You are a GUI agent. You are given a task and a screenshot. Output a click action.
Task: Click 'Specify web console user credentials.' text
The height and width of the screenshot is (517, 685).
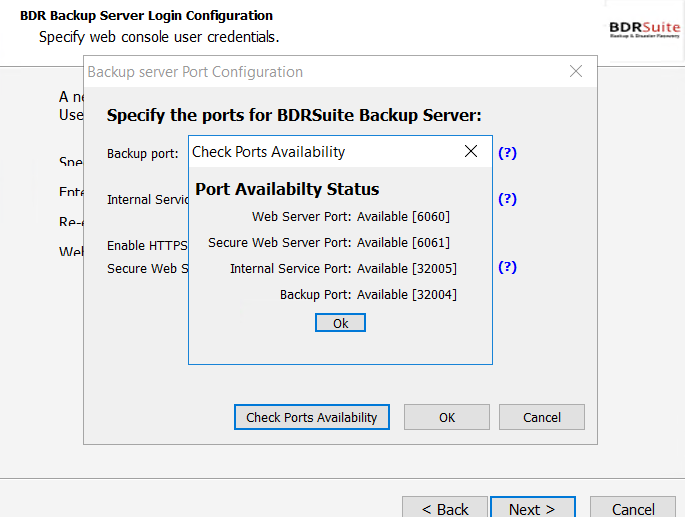pyautogui.click(x=159, y=37)
